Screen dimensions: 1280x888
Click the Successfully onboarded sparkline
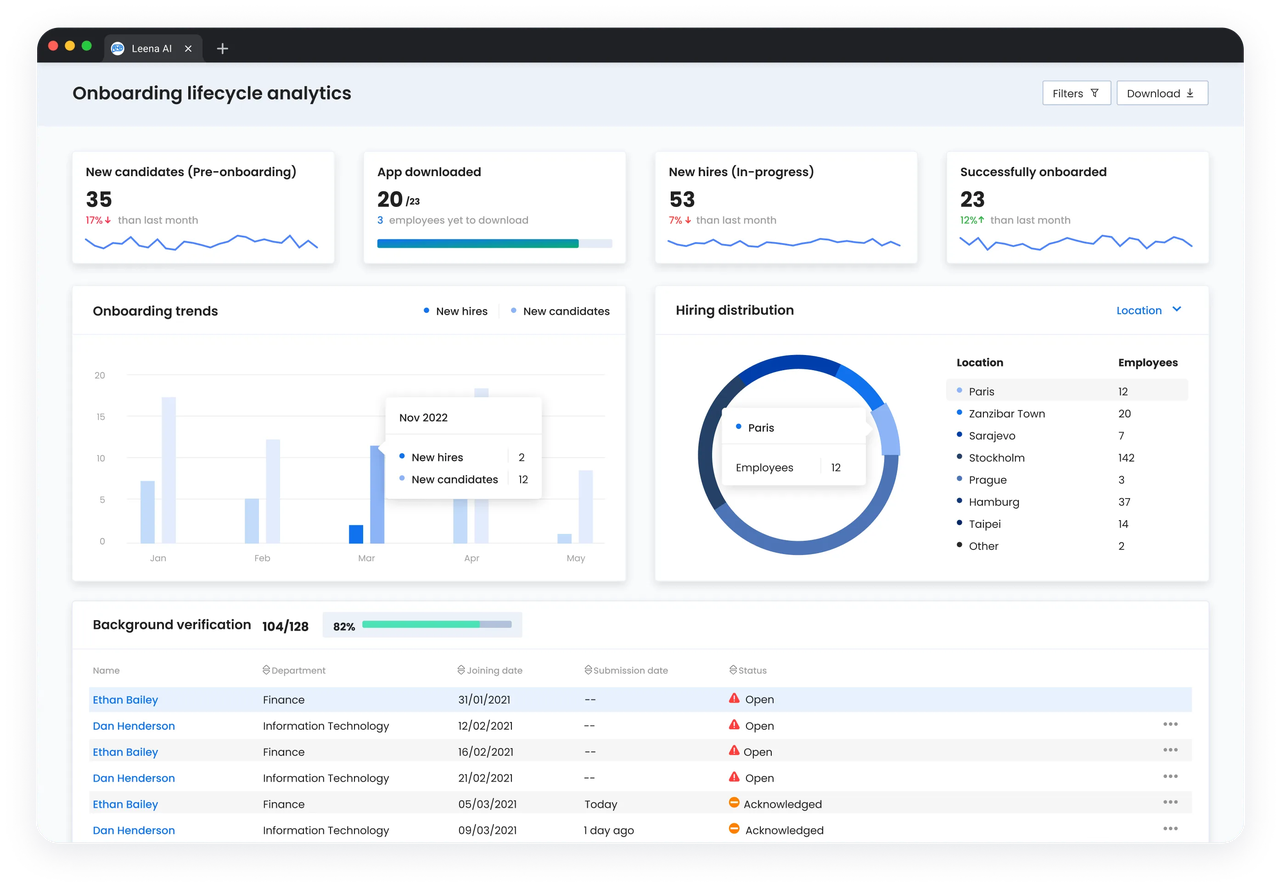click(1076, 242)
